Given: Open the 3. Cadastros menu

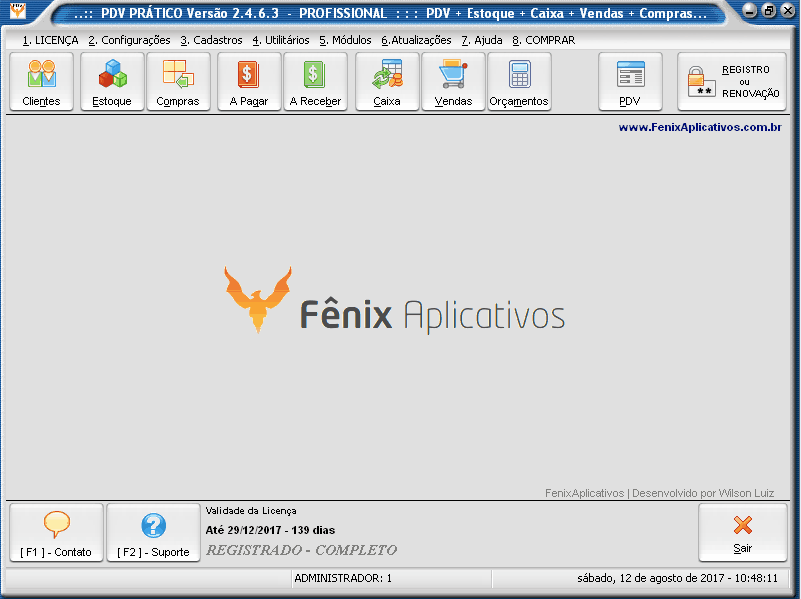Looking at the screenshot, I should click(x=211, y=40).
